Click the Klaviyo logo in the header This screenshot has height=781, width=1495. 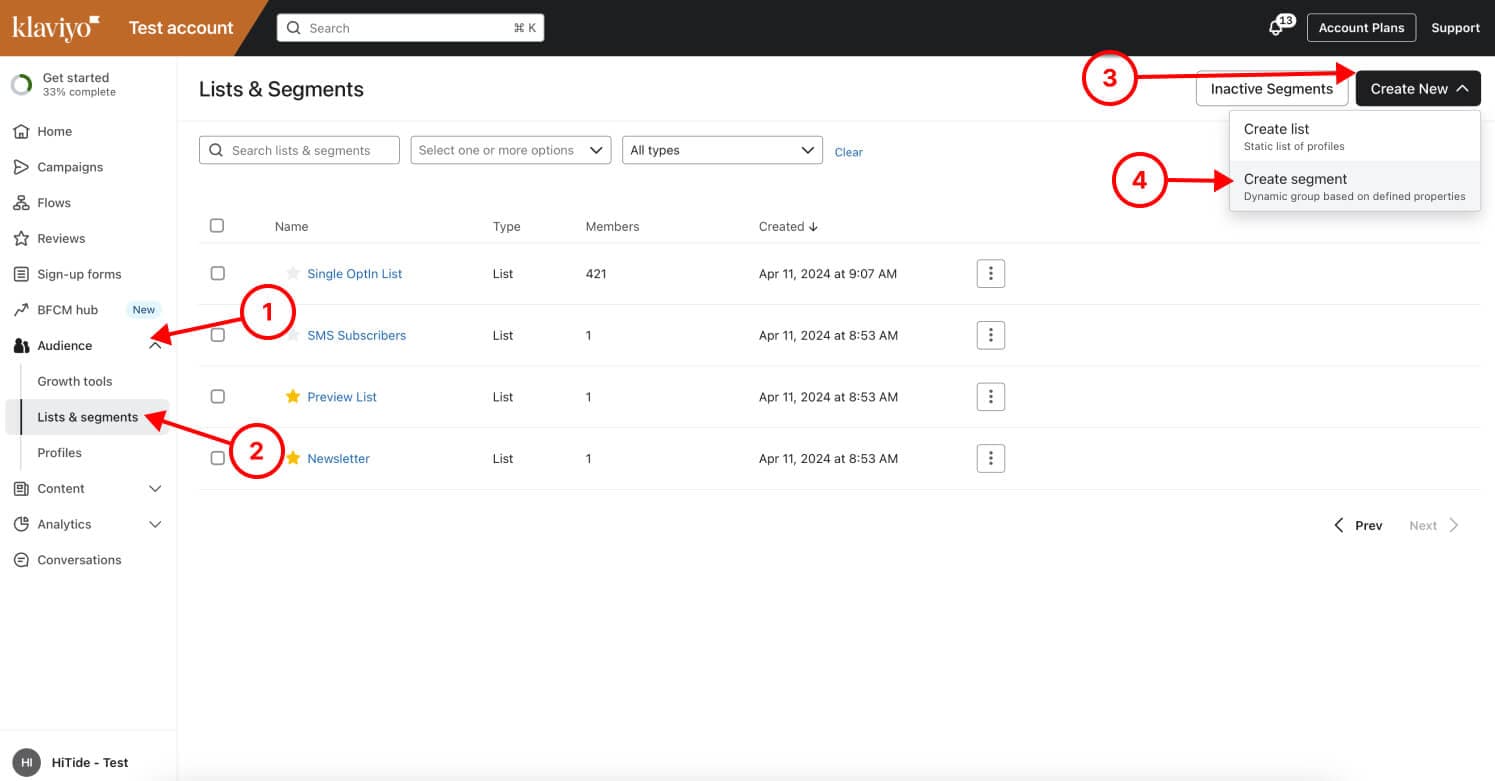click(56, 28)
